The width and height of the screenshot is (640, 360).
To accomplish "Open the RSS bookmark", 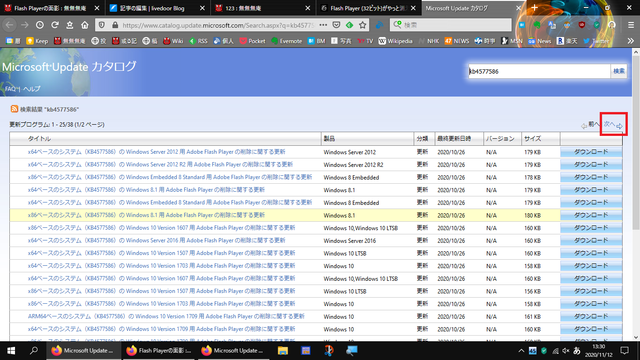I will (x=198, y=41).
